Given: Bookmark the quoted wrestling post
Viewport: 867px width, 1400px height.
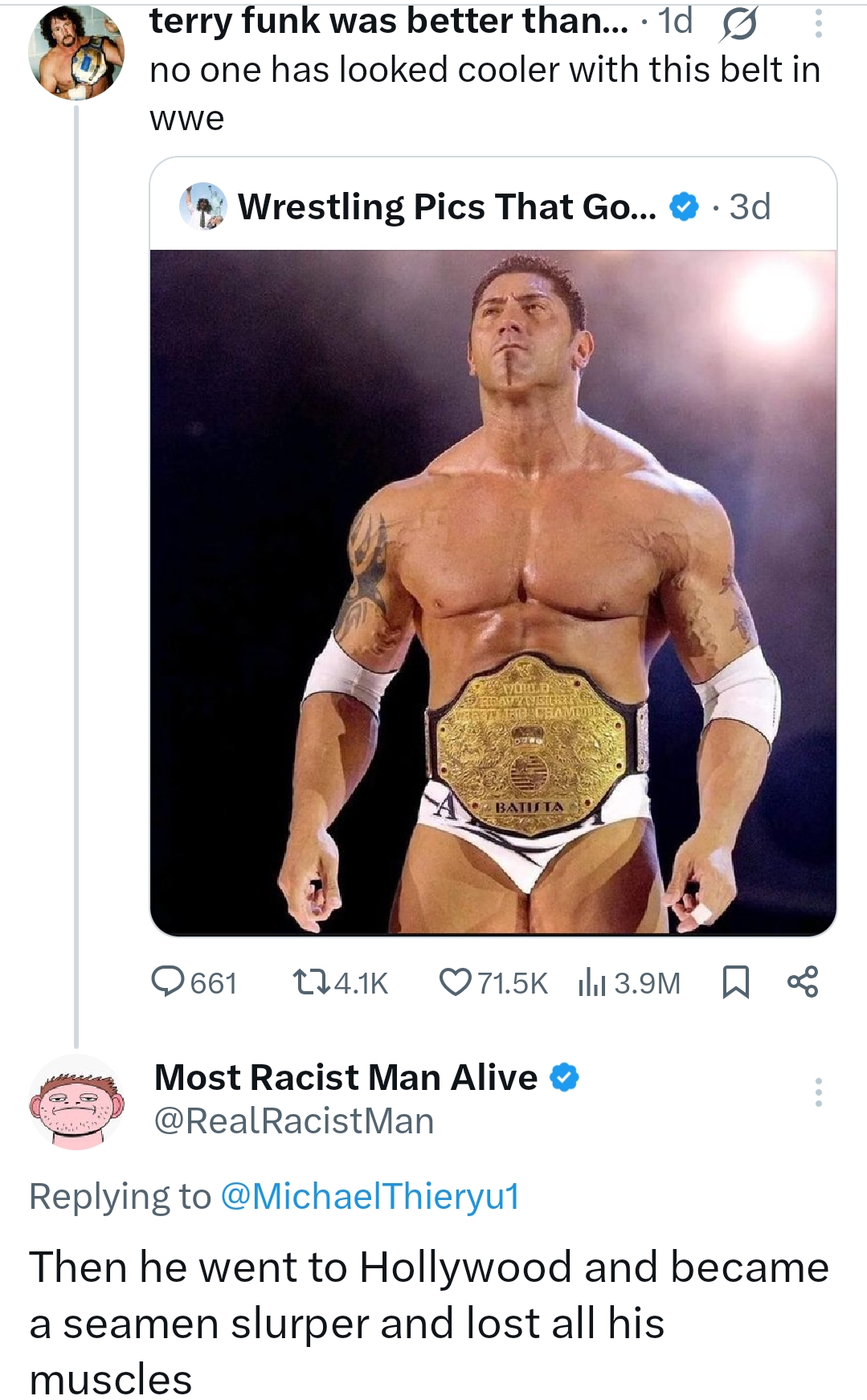Looking at the screenshot, I should pyautogui.click(x=735, y=982).
